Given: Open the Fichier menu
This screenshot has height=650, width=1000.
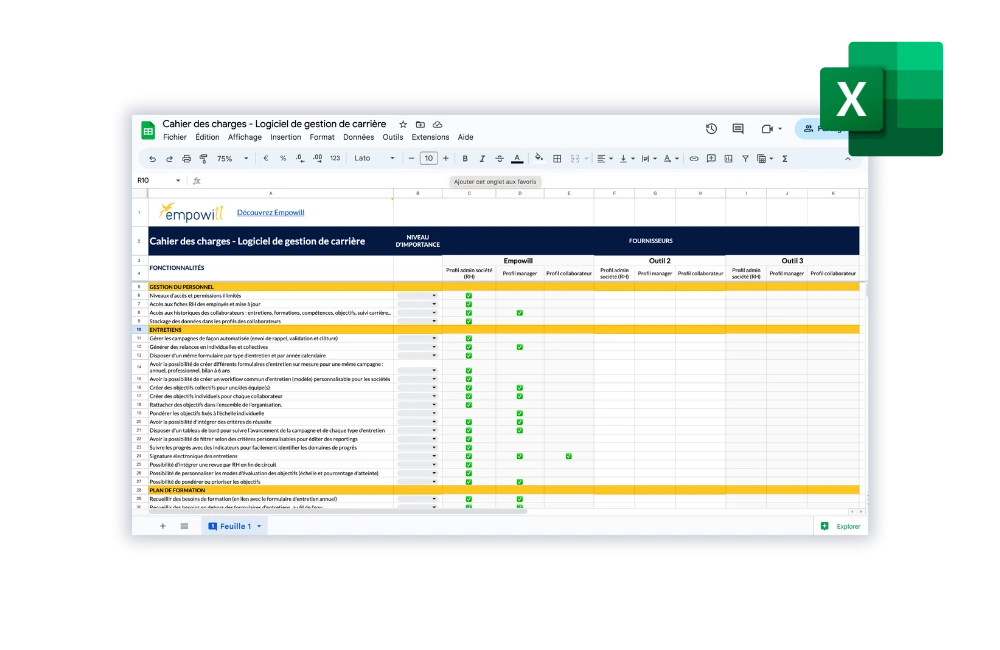Looking at the screenshot, I should (x=175, y=137).
